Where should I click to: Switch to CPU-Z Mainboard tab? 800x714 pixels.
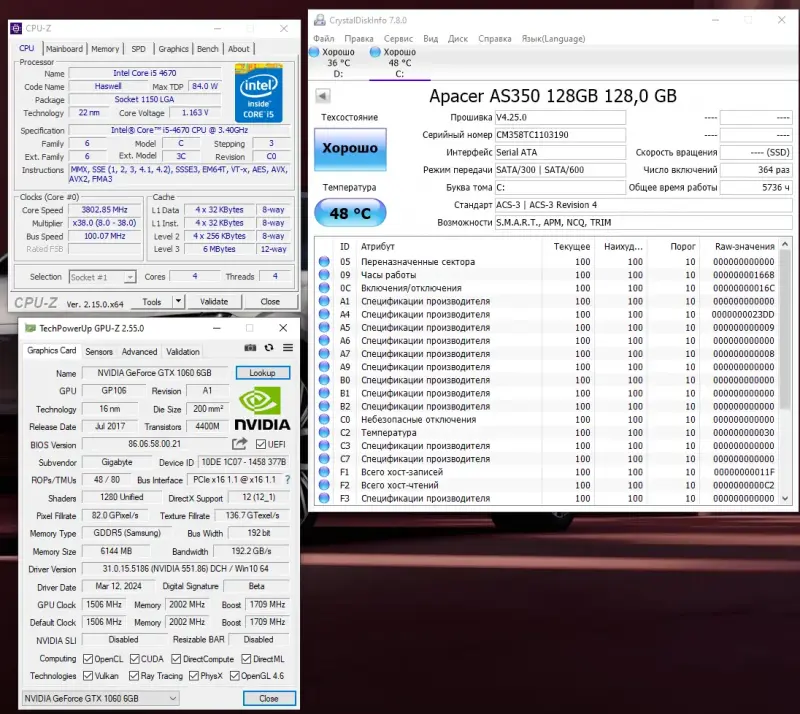tap(64, 49)
